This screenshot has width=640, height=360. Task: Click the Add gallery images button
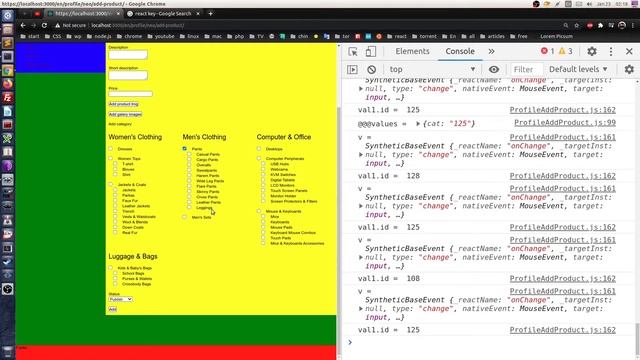pos(125,114)
